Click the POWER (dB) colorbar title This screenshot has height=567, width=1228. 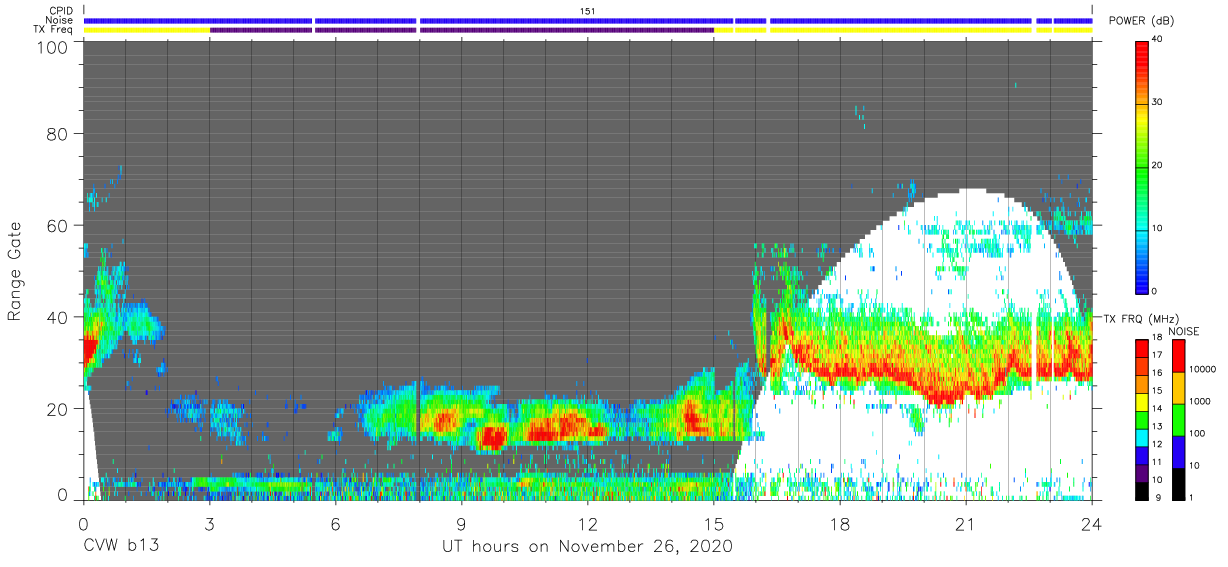[x=1140, y=21]
